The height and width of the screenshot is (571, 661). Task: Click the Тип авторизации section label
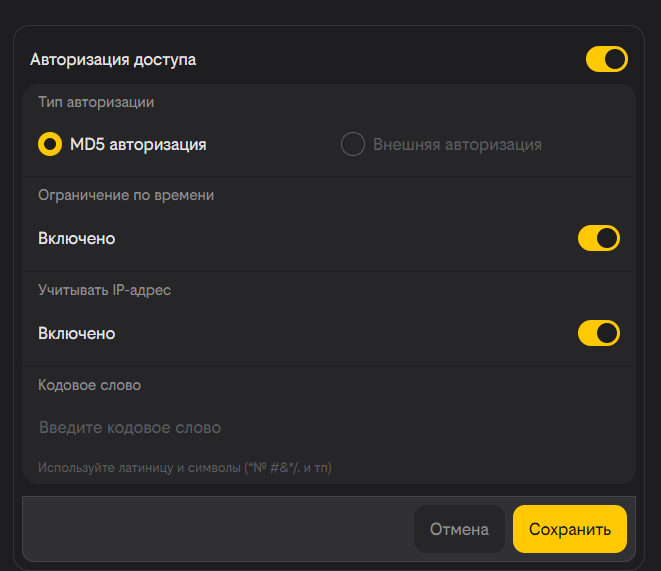click(96, 101)
